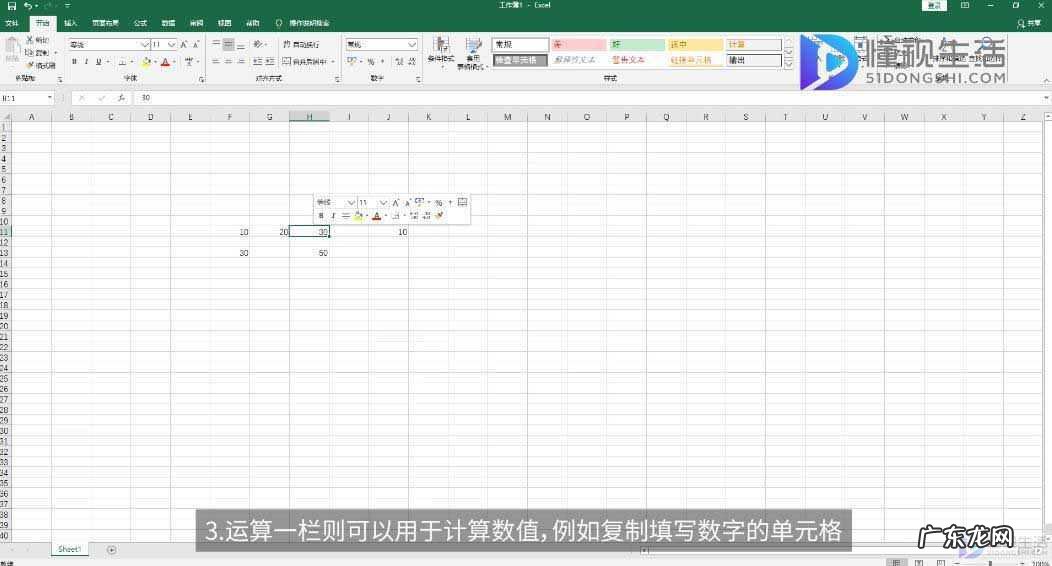Click the align left icon in ribbon
The width and height of the screenshot is (1052, 566).
pos(216,62)
